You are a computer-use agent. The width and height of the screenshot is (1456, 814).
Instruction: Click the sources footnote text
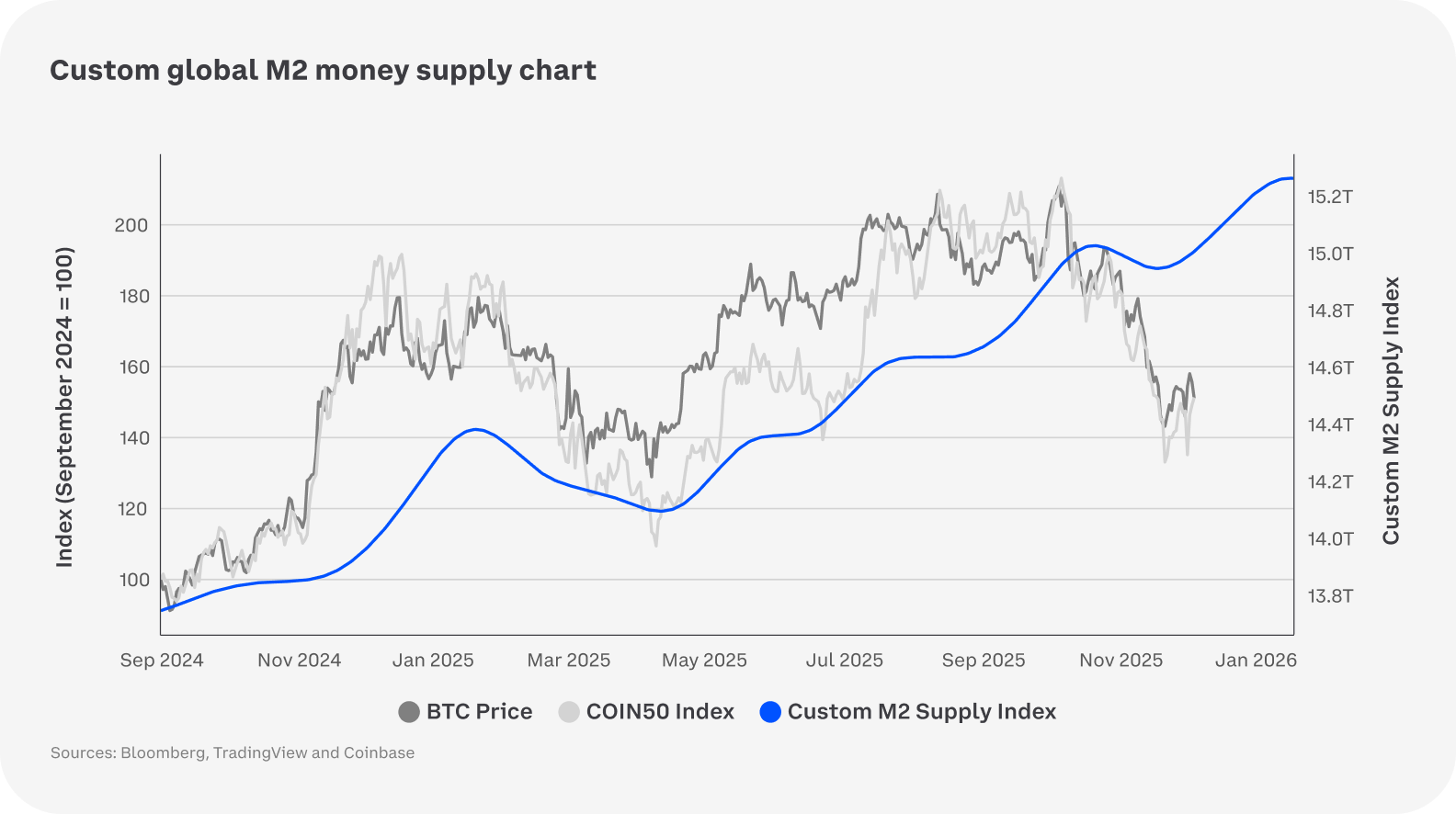pyautogui.click(x=233, y=753)
